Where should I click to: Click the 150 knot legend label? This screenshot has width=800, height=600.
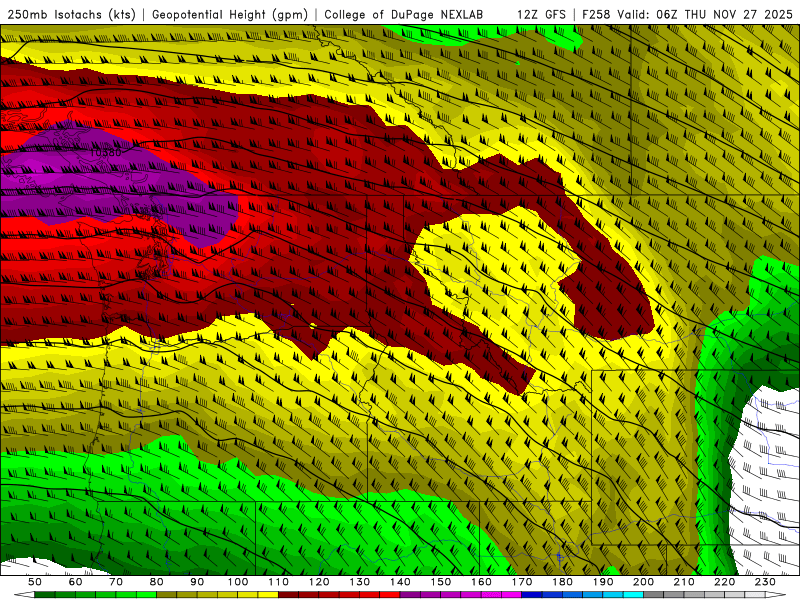pyautogui.click(x=441, y=582)
